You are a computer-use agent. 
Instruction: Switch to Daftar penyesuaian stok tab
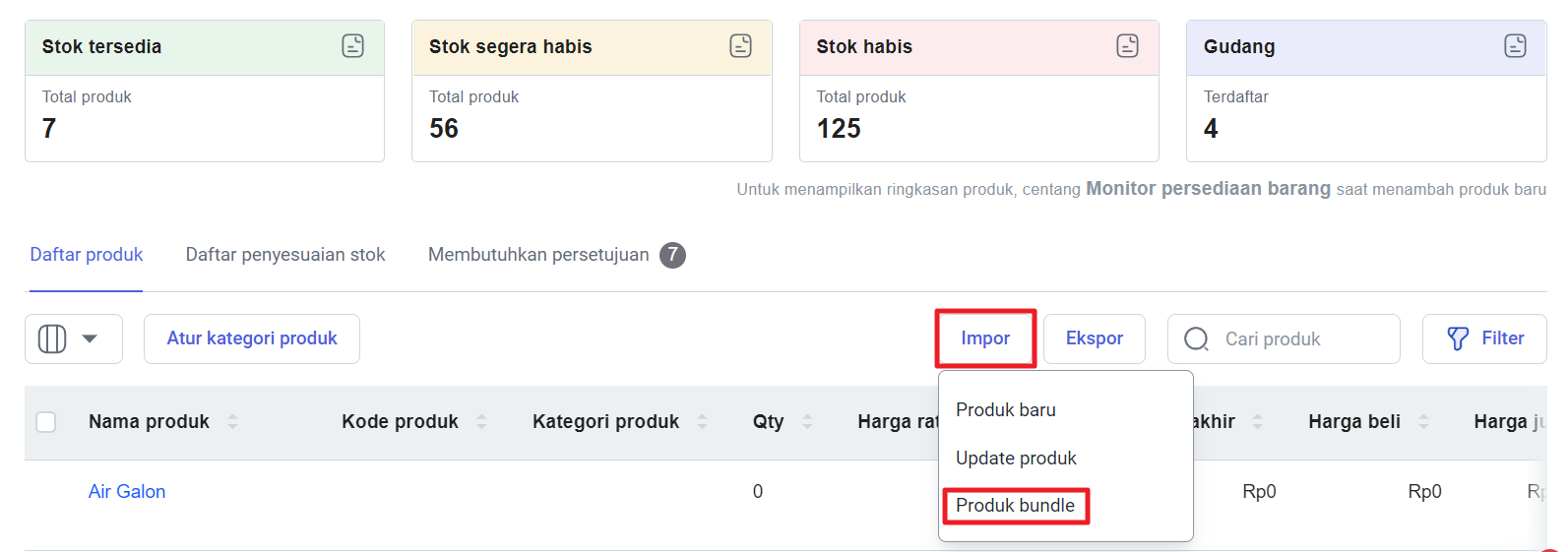pos(285,255)
